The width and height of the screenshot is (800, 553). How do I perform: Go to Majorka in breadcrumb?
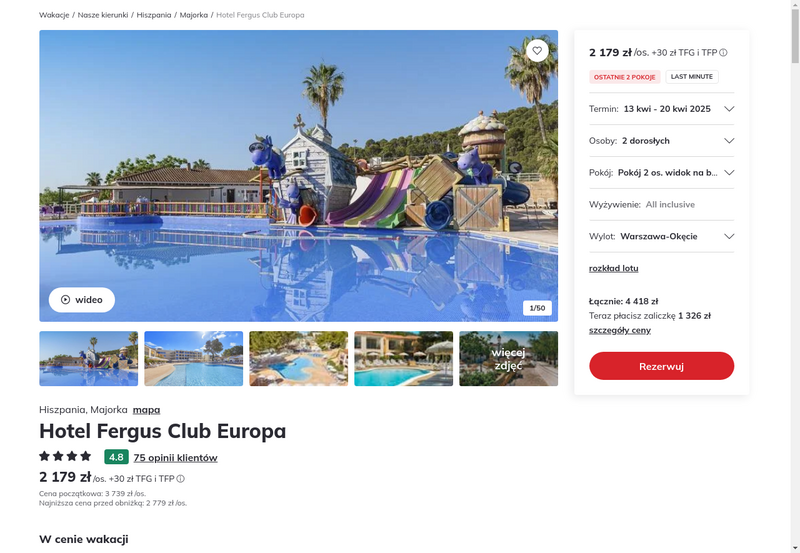194,15
